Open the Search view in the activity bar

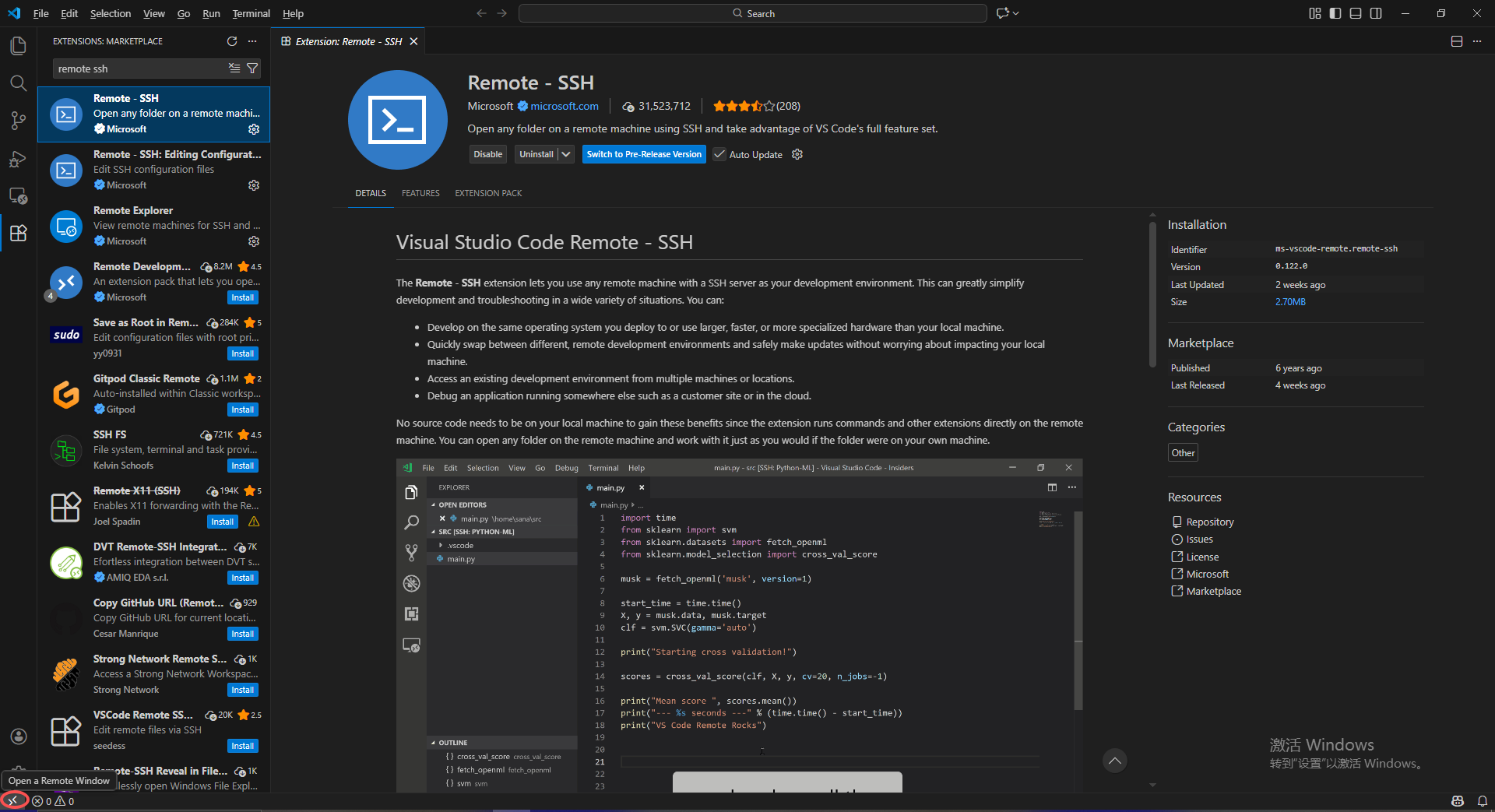(x=18, y=83)
